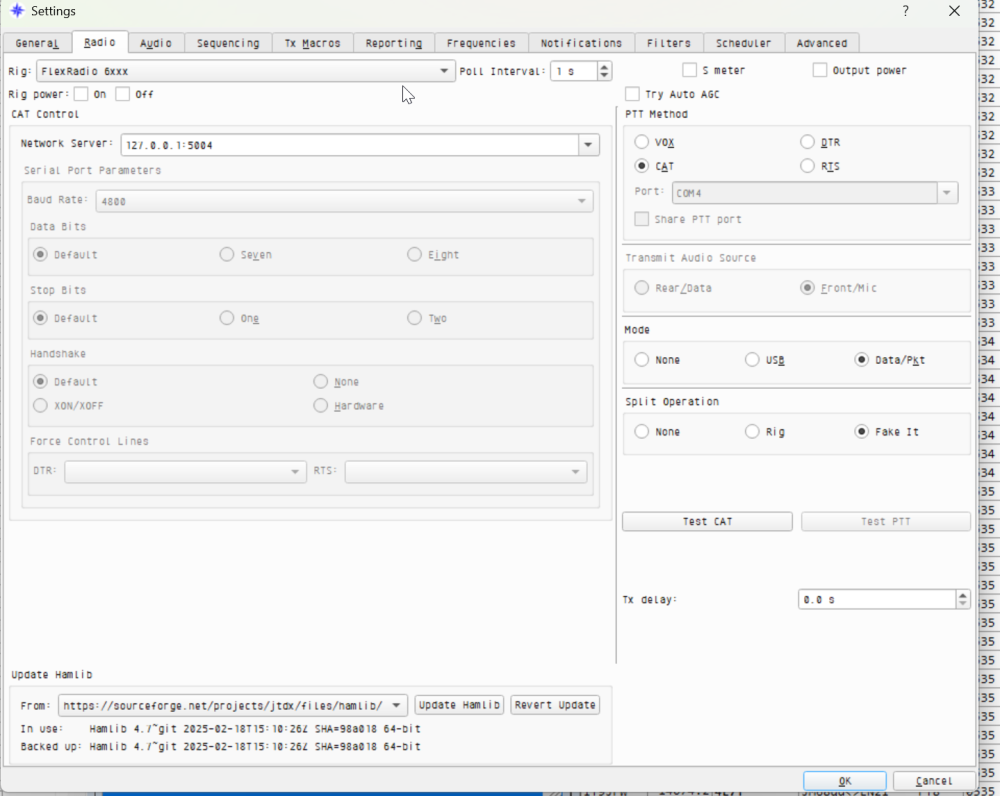
Task: Switch to the Audio tab
Action: (156, 43)
